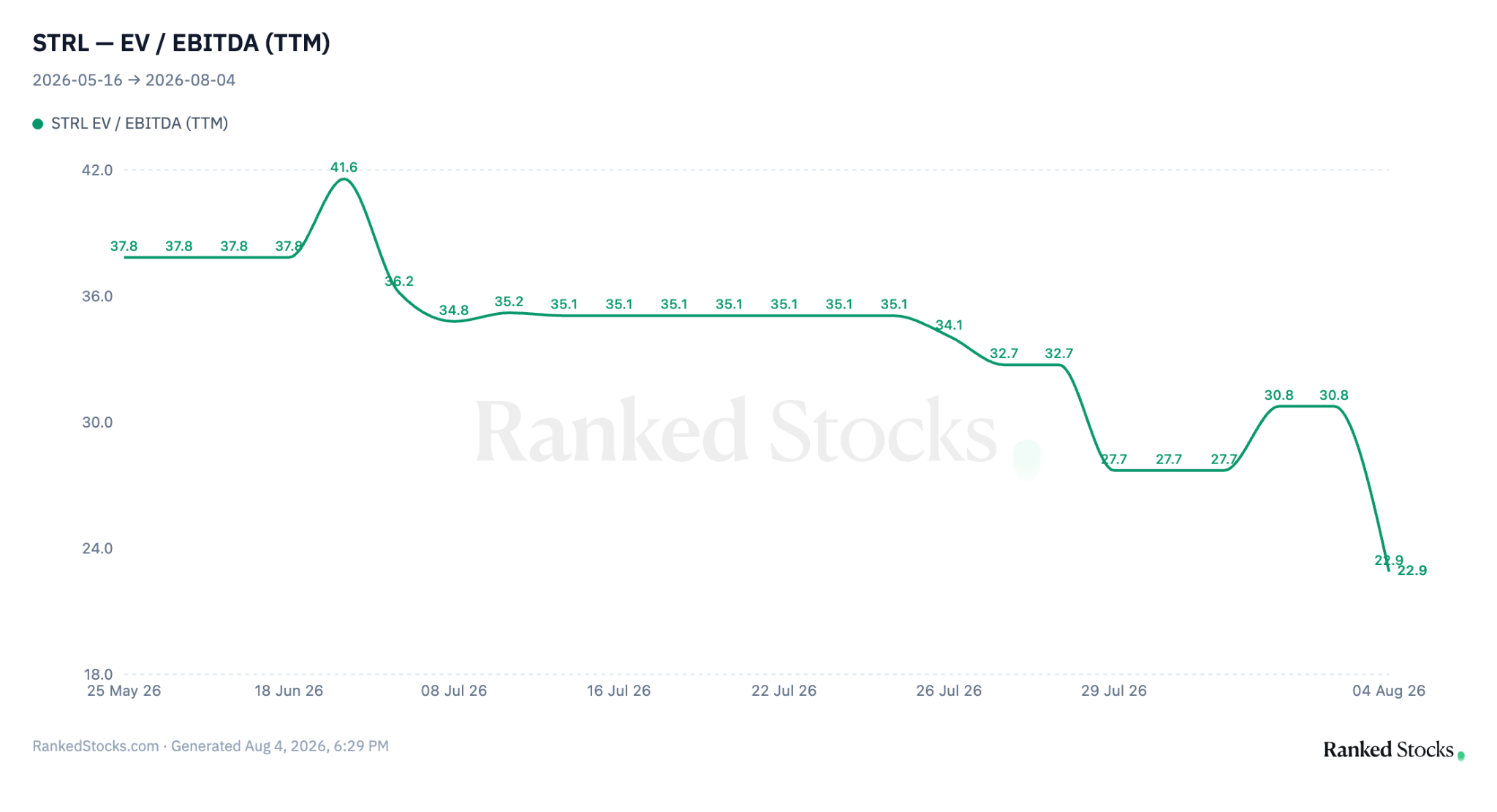Click the 29 Jul 26 axis label
Viewport: 1497px width, 812px height.
click(1114, 691)
